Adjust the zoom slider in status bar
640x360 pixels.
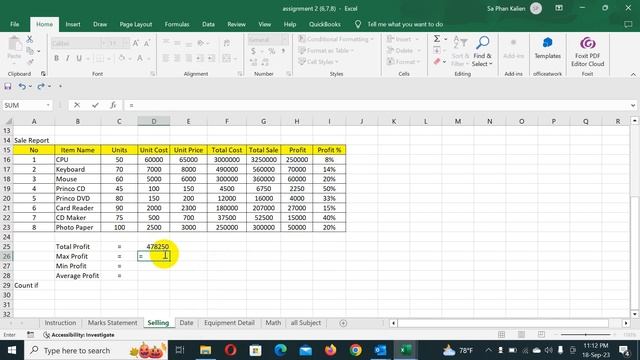click(586, 335)
